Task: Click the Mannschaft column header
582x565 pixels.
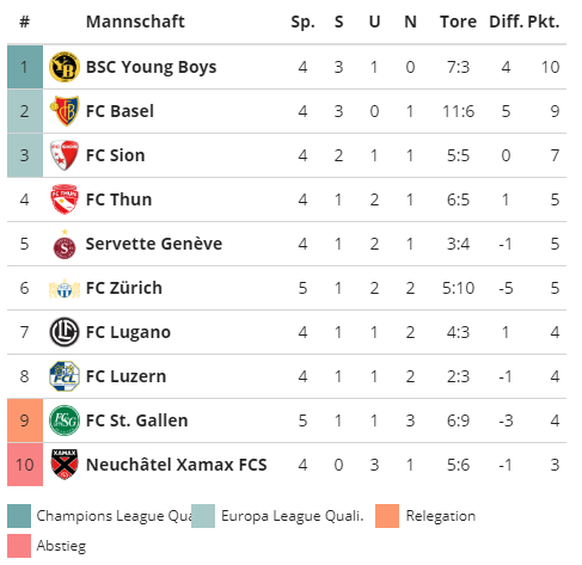Action: [x=135, y=22]
